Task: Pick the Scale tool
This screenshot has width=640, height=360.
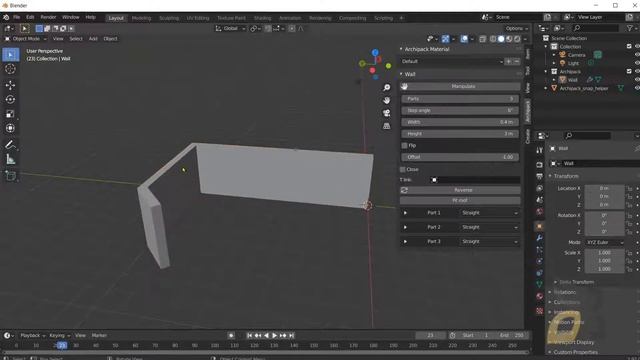Action: [x=11, y=114]
